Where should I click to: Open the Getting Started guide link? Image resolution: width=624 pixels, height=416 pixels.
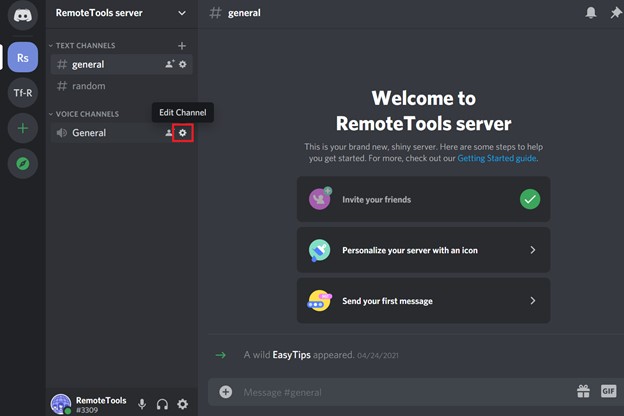[x=497, y=158]
